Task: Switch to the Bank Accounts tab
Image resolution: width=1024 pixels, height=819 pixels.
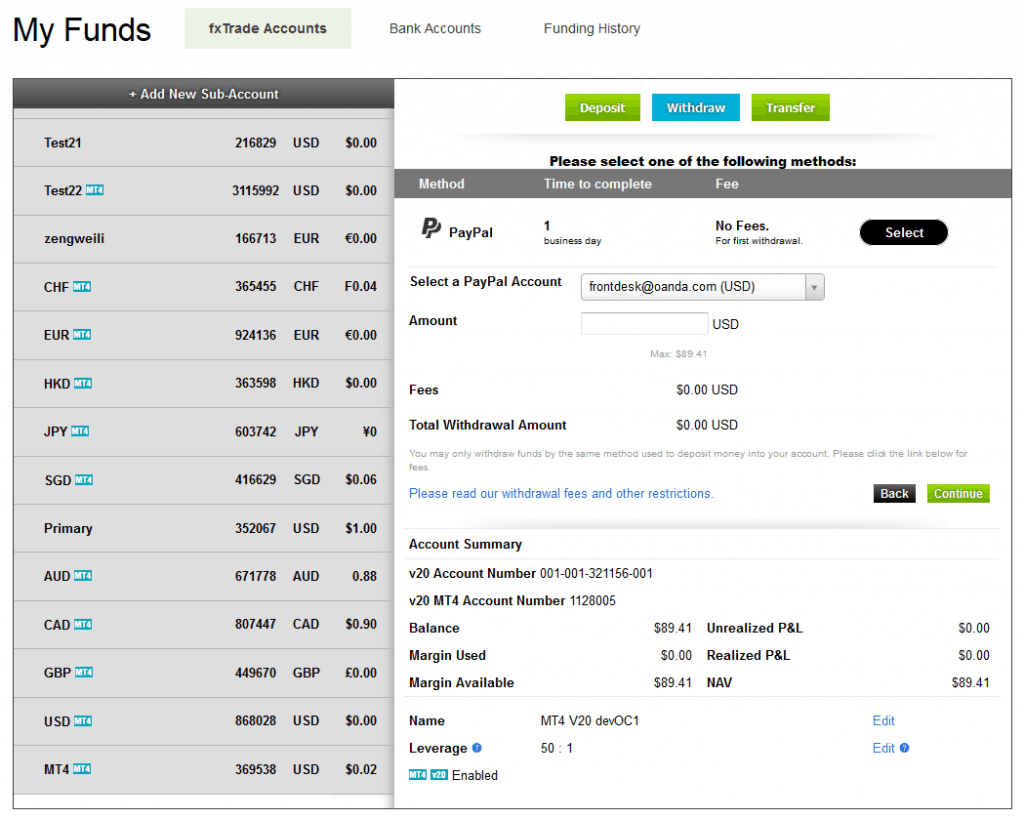Action: point(434,28)
